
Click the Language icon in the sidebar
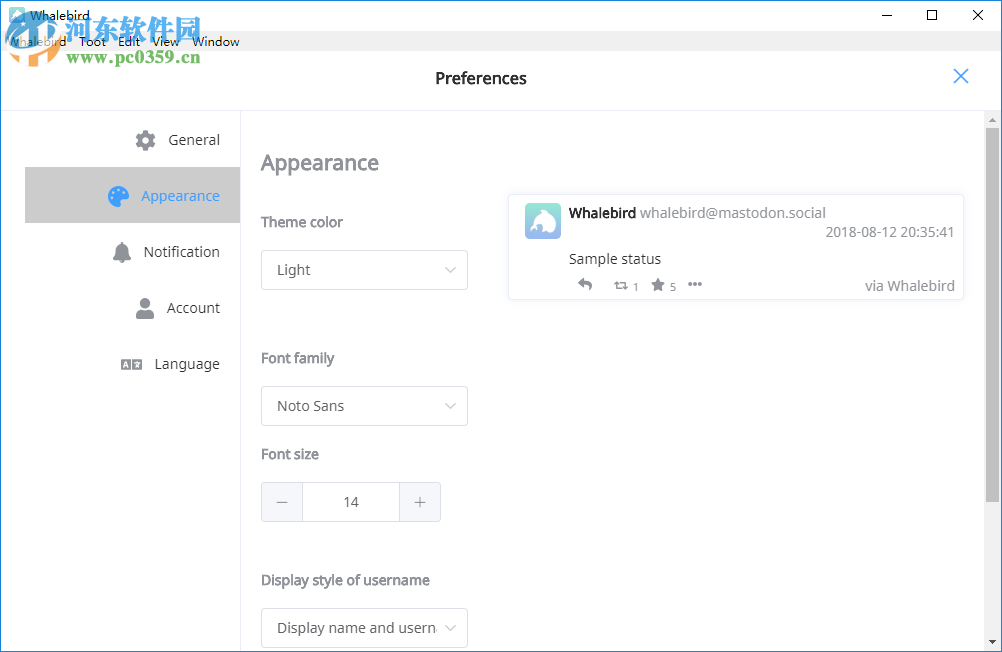[x=130, y=364]
